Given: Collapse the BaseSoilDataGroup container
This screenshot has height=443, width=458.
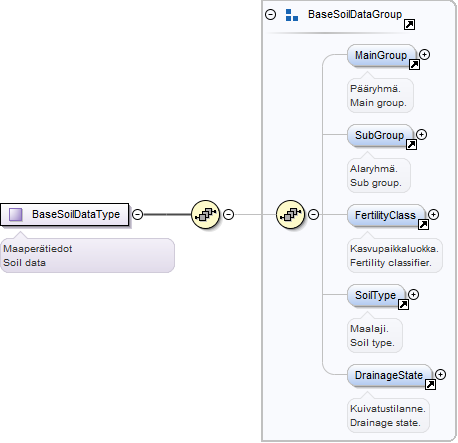Looking at the screenshot, I should tap(270, 15).
